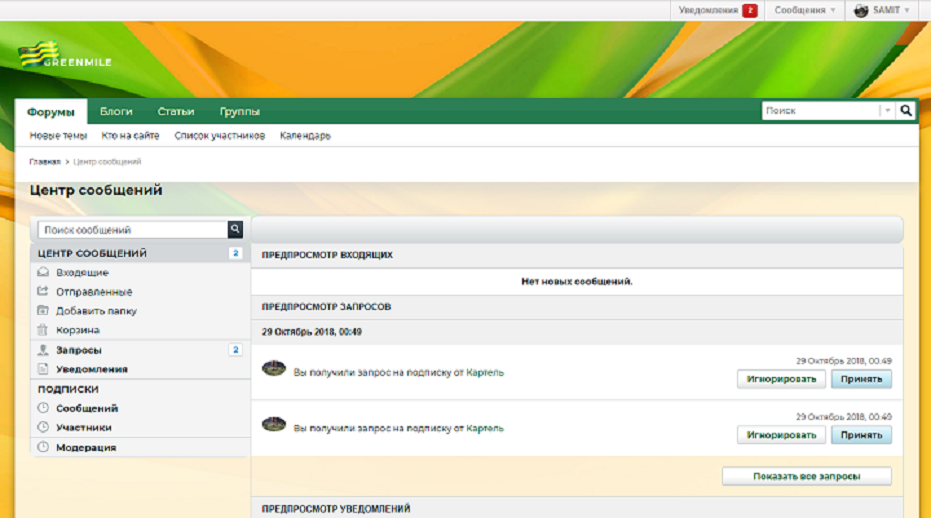Click the Уведомления sidebar document icon
The width and height of the screenshot is (931, 518).
(x=43, y=369)
